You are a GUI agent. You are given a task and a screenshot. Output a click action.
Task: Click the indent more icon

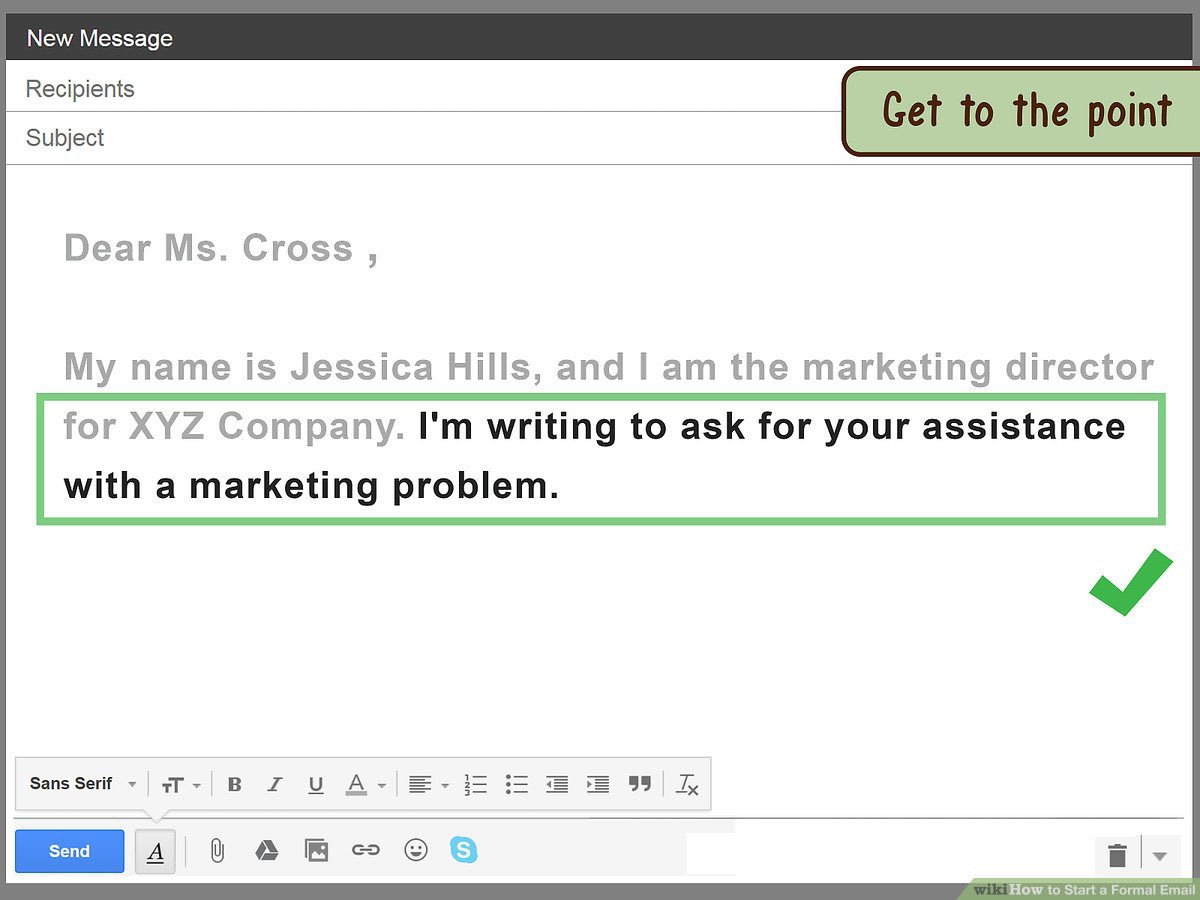tap(598, 785)
